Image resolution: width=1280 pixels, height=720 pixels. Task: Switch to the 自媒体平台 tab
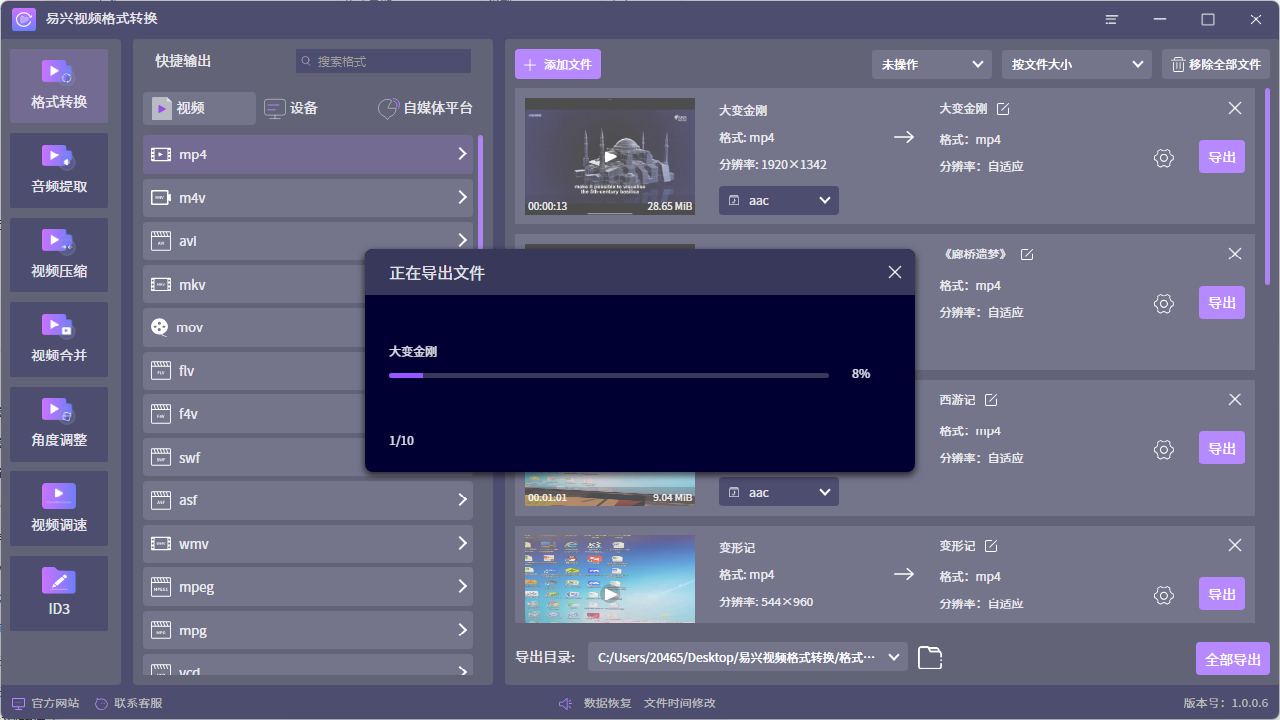[425, 108]
